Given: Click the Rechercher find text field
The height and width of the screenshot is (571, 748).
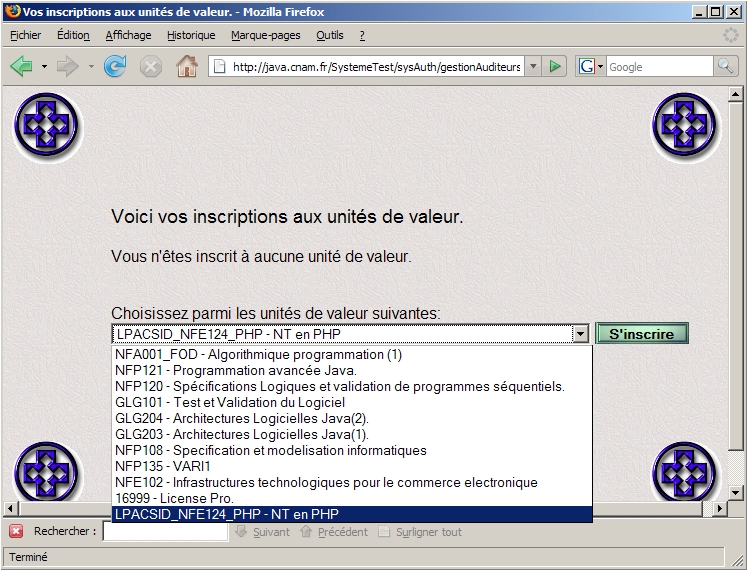Looking at the screenshot, I should tap(165, 532).
